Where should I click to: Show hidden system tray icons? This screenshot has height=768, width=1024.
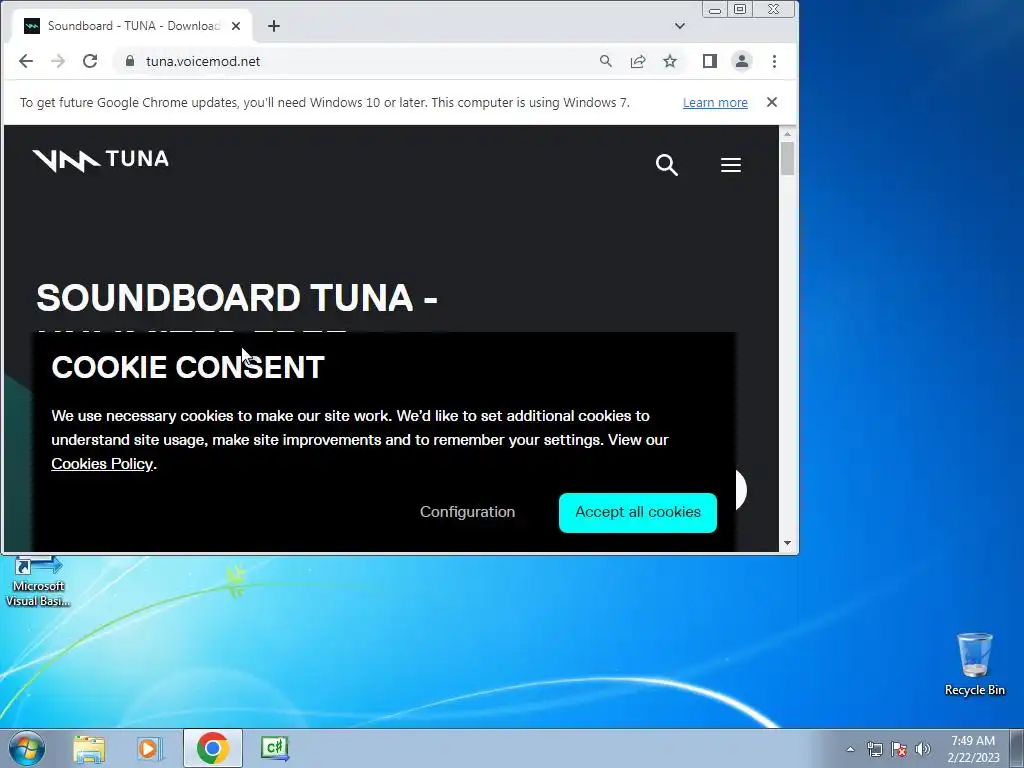pos(850,749)
